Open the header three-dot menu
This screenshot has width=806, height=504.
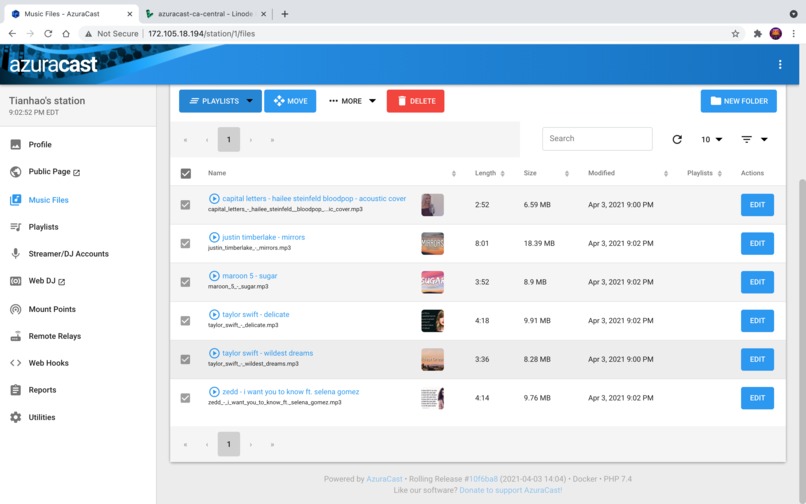(x=780, y=64)
